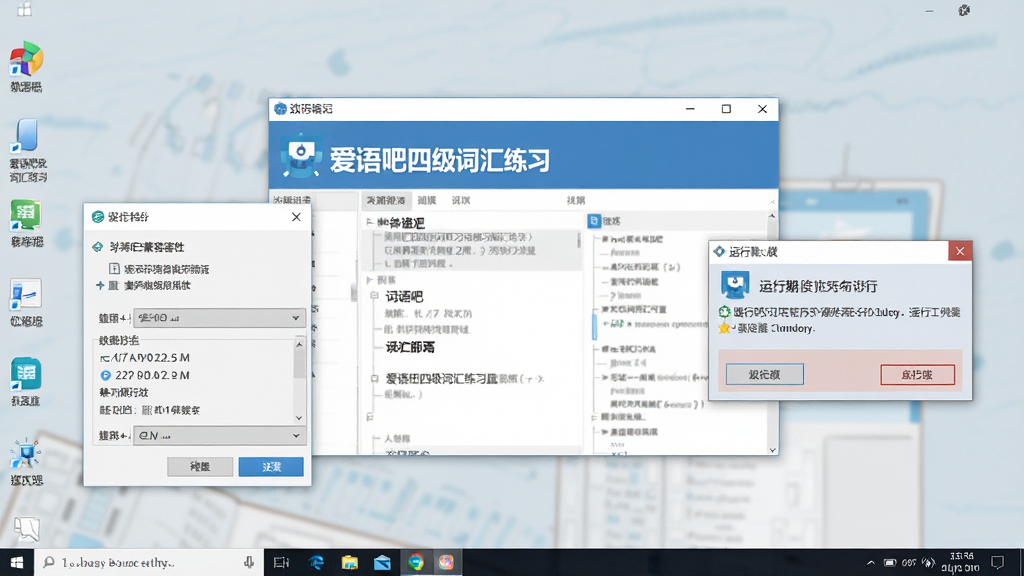The width and height of the screenshot is (1024, 576).
Task: Click the taskbar search box
Action: coord(149,562)
